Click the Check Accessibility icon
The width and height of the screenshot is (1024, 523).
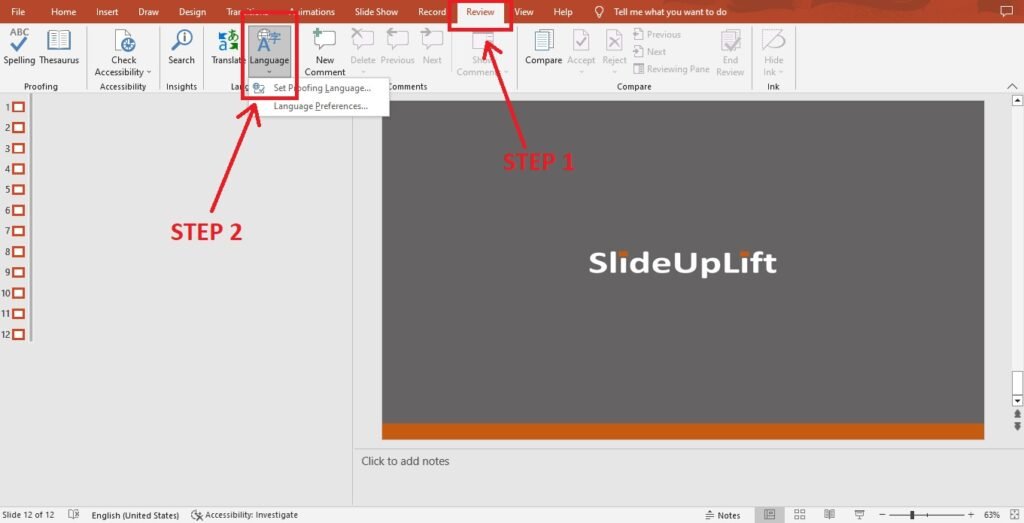pos(124,40)
